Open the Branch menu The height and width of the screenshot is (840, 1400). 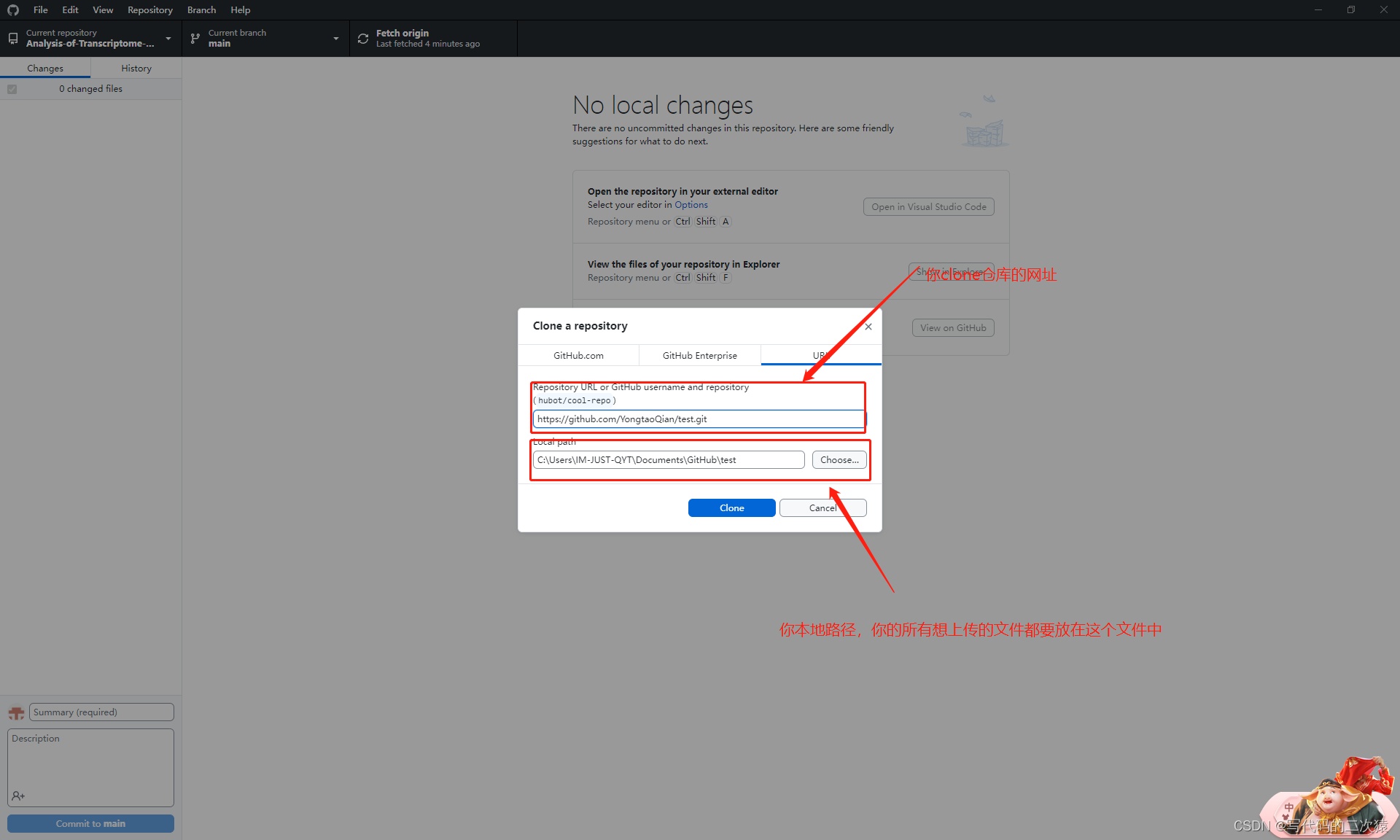coord(201,10)
